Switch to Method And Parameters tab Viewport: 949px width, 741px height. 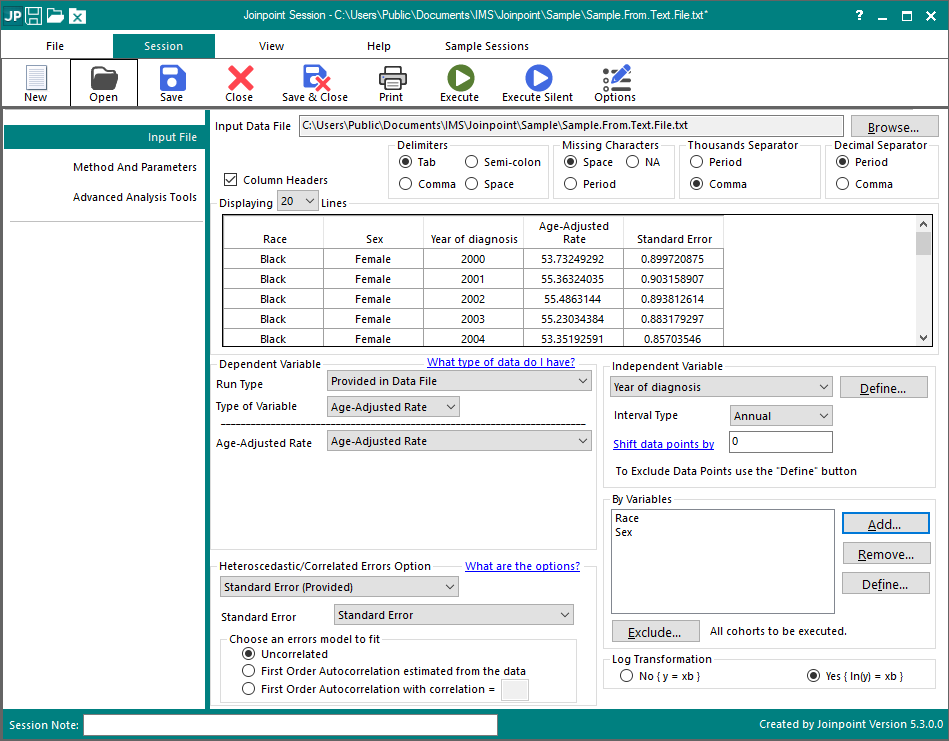pyautogui.click(x=135, y=167)
